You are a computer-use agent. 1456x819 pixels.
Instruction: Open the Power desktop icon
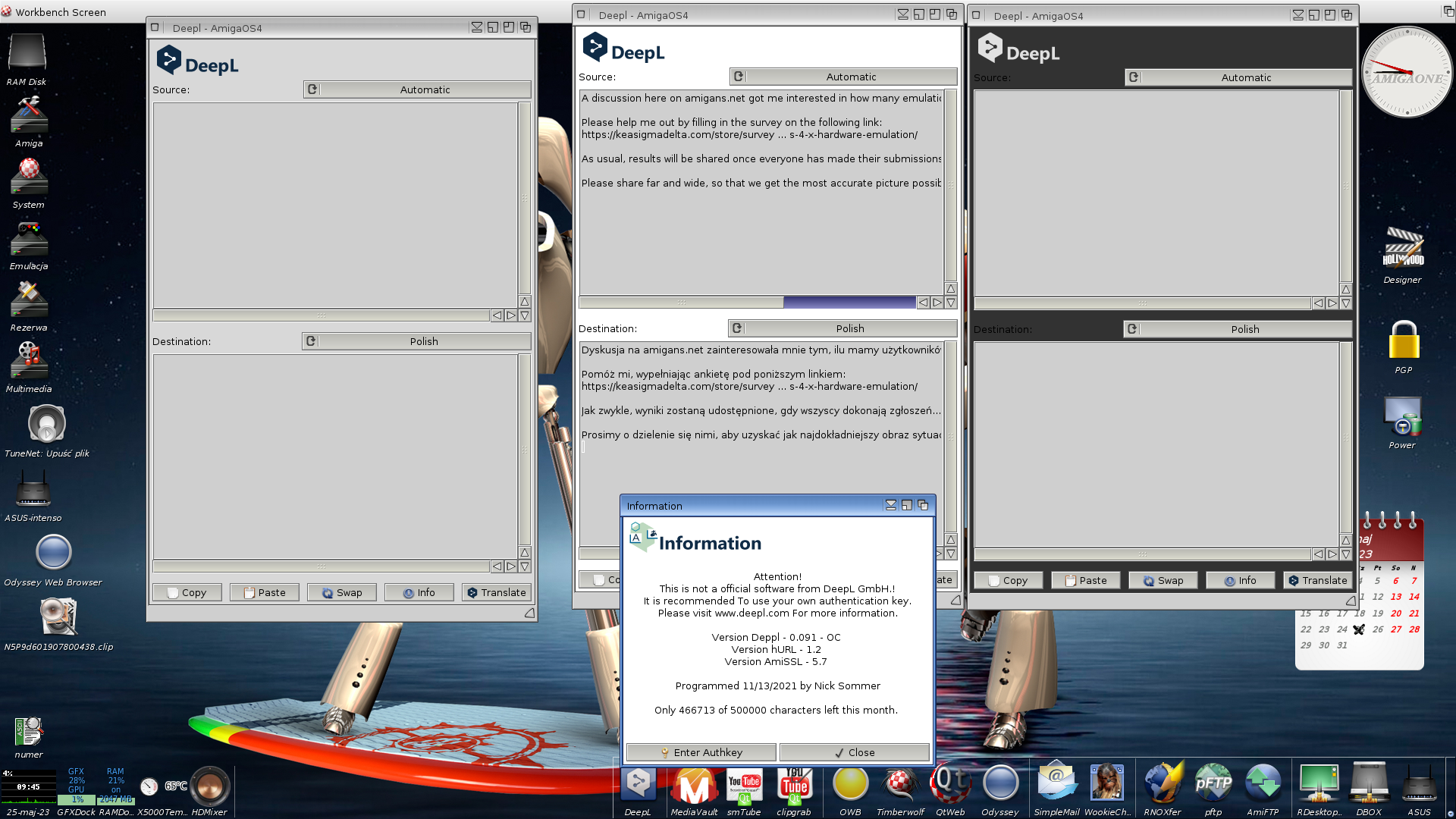coord(1402,416)
